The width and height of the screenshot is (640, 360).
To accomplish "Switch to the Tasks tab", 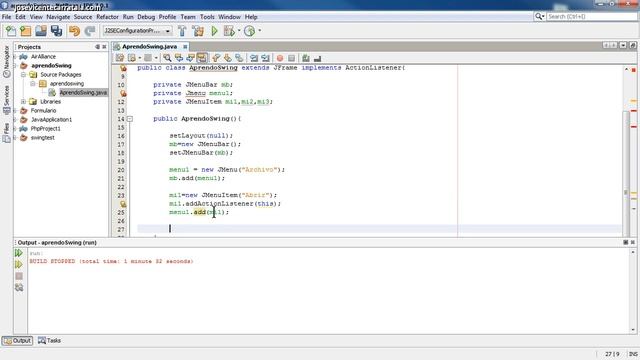I will (x=49, y=340).
